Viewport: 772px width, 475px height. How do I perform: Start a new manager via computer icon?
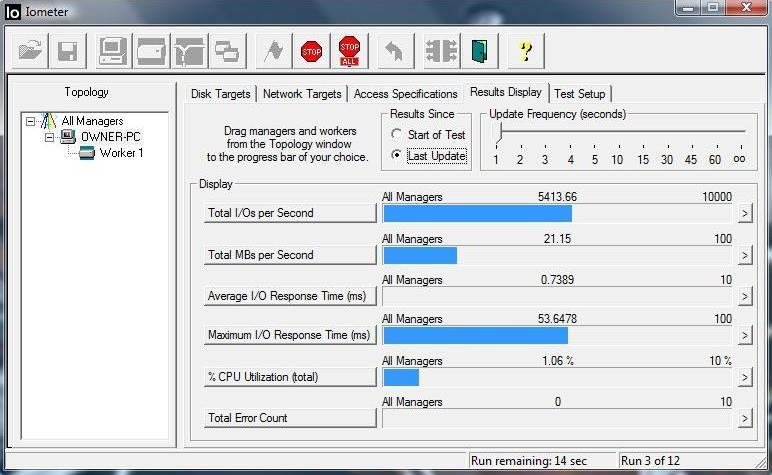tap(113, 51)
